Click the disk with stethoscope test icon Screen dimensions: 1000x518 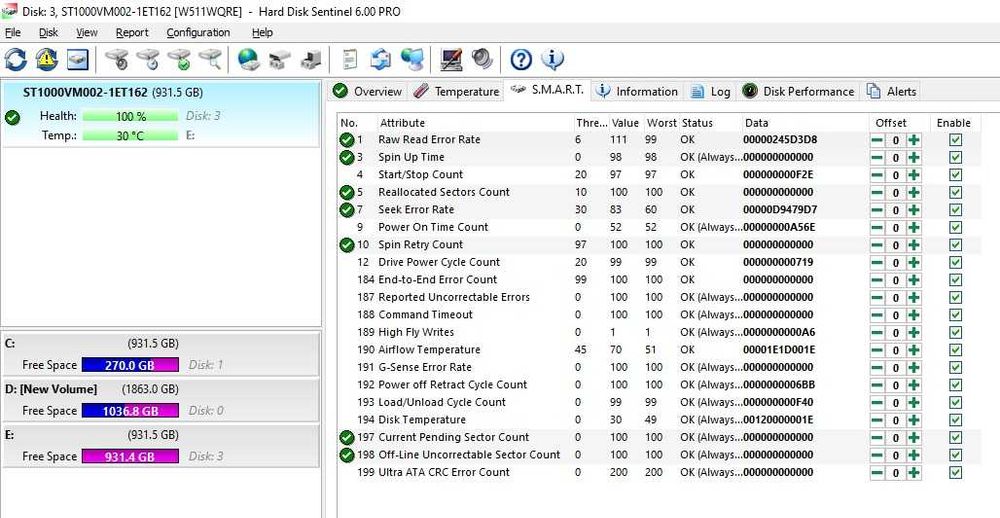(x=117, y=59)
